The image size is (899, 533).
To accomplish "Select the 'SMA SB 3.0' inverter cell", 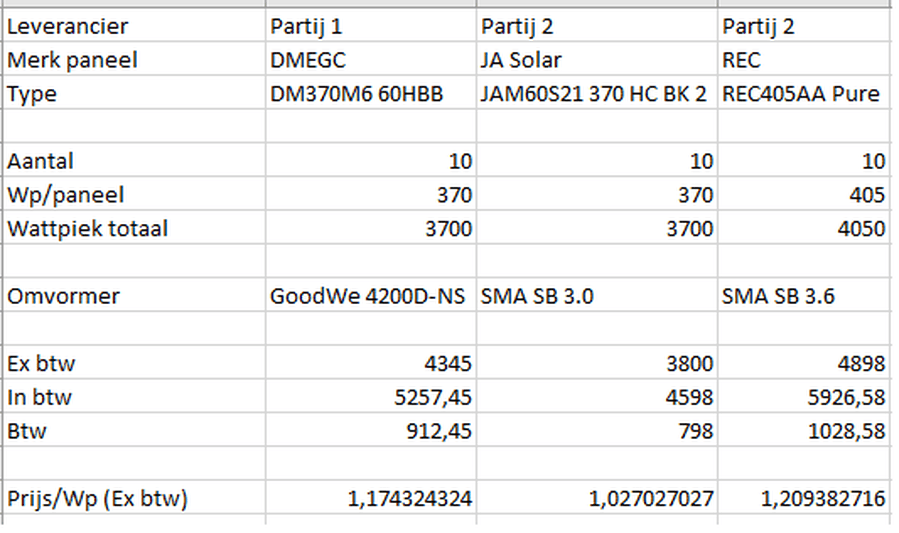I will point(597,296).
